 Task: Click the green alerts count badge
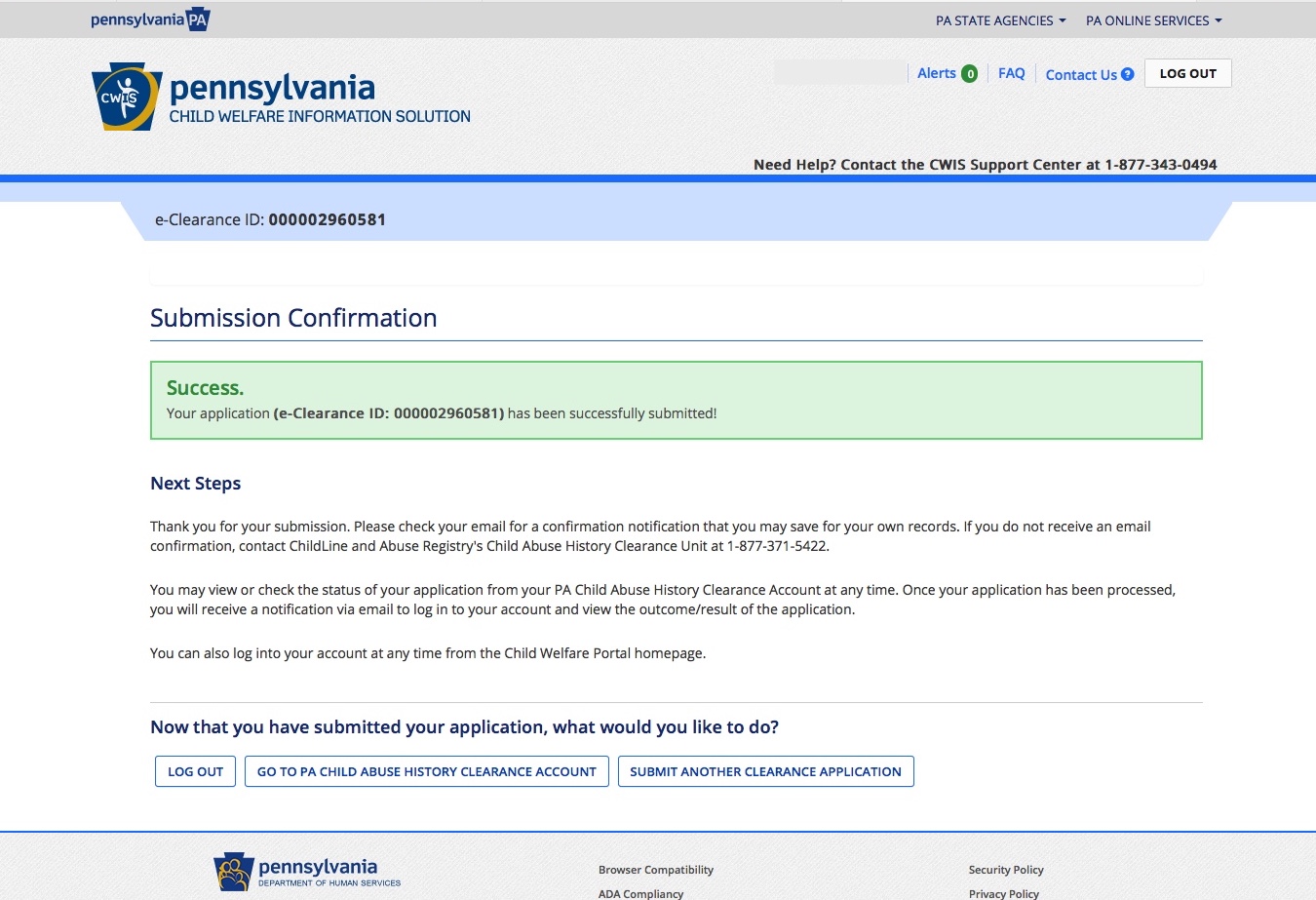[x=970, y=74]
